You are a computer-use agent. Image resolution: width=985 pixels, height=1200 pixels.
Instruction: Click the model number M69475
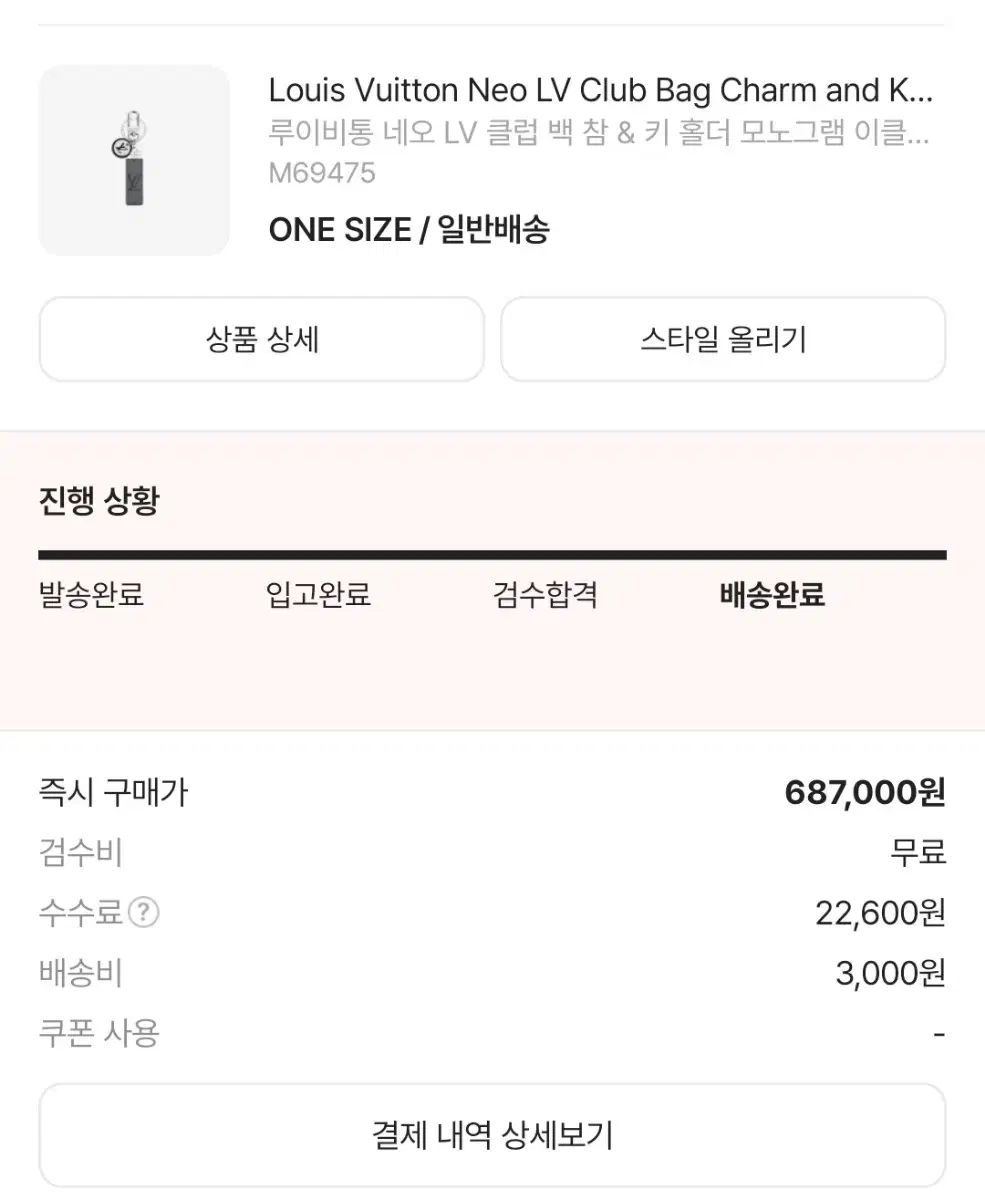click(x=322, y=173)
